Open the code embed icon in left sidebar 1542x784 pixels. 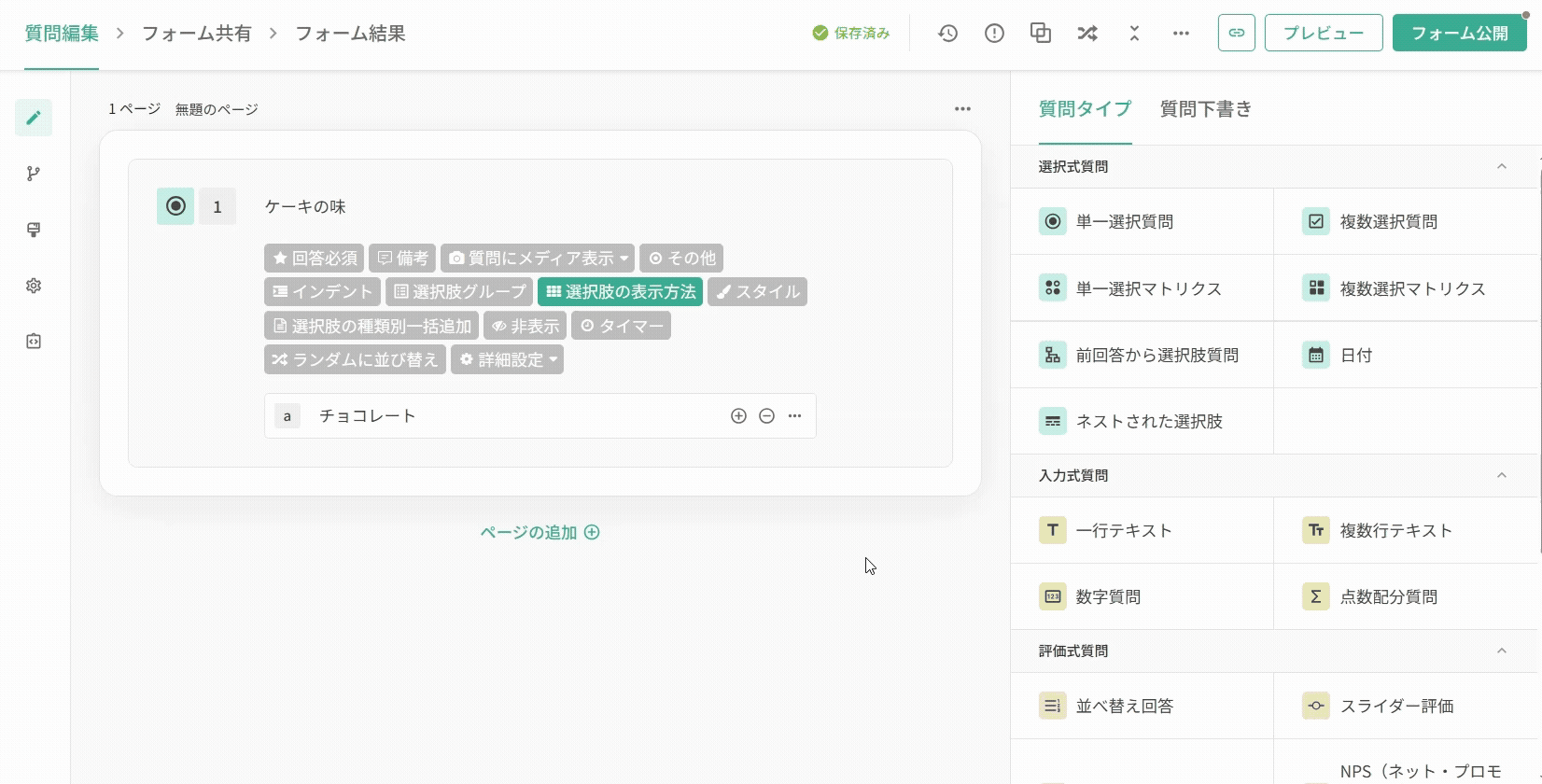coord(34,342)
